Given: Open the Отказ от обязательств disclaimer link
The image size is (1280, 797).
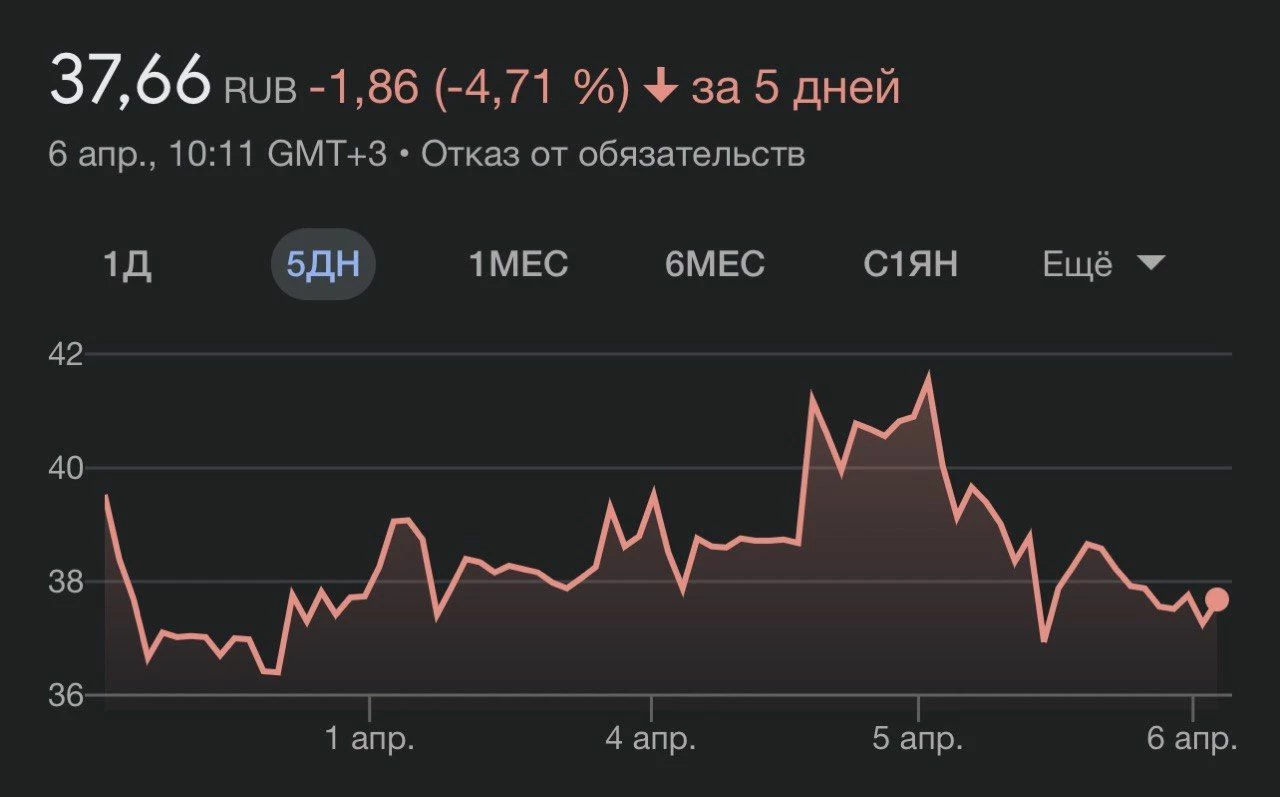Looking at the screenshot, I should click(x=613, y=155).
